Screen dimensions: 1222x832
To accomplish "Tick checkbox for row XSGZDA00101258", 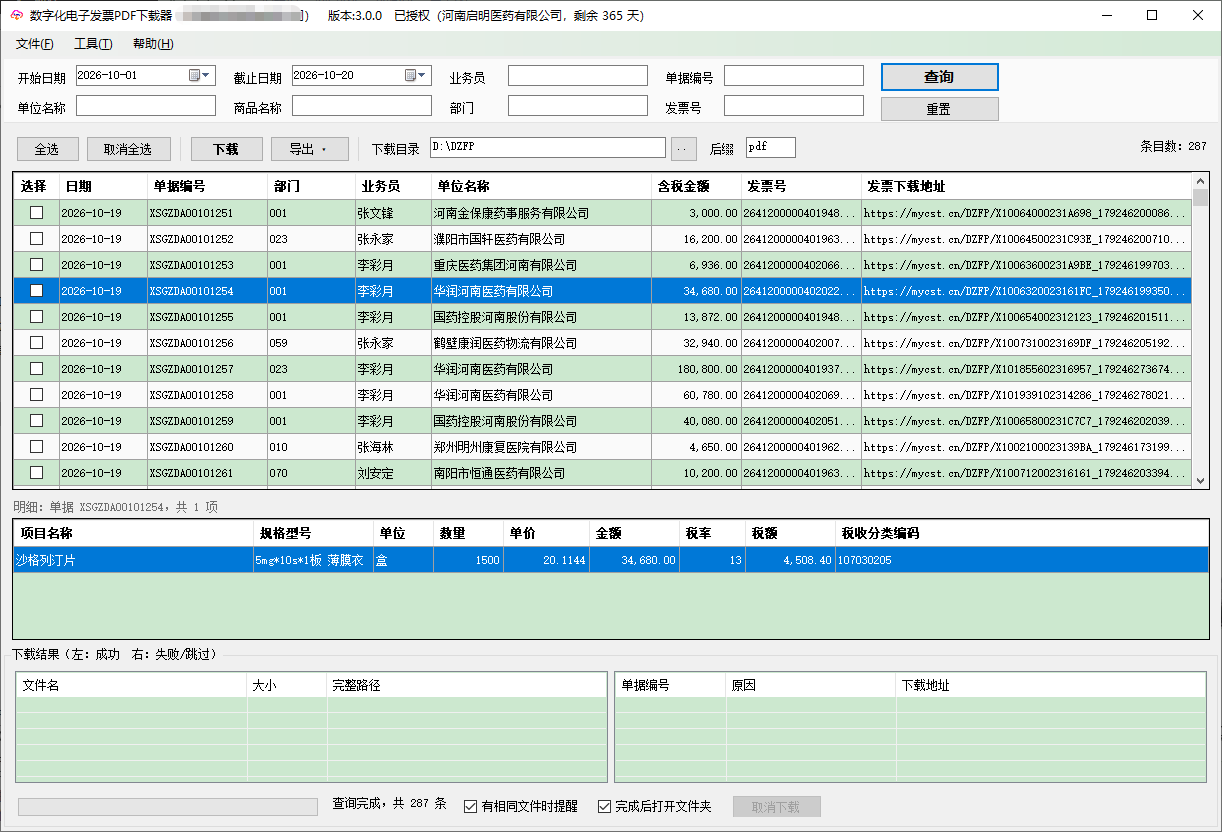I will click(36, 395).
